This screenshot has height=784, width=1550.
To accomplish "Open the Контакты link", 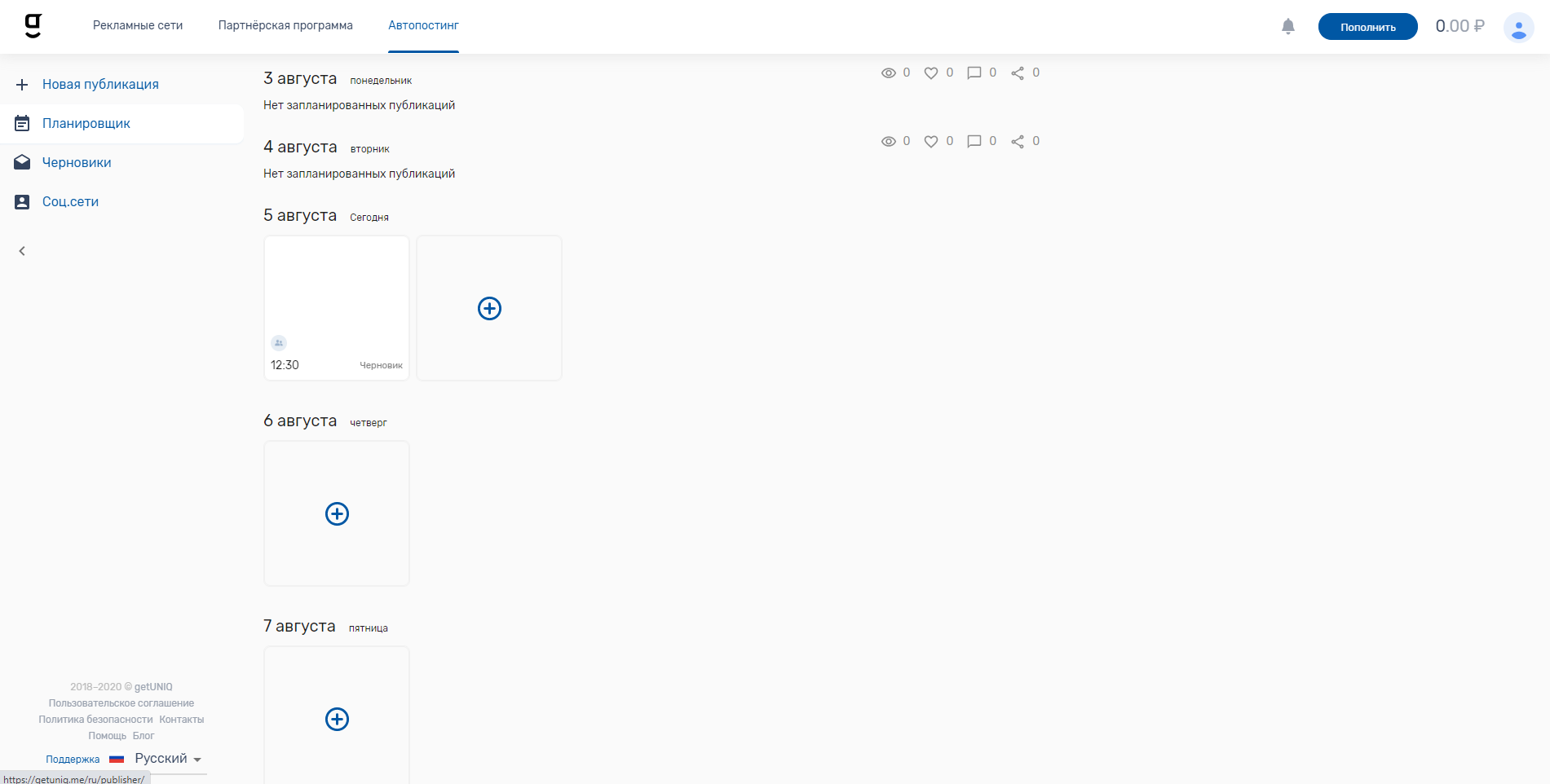I will click(182, 720).
